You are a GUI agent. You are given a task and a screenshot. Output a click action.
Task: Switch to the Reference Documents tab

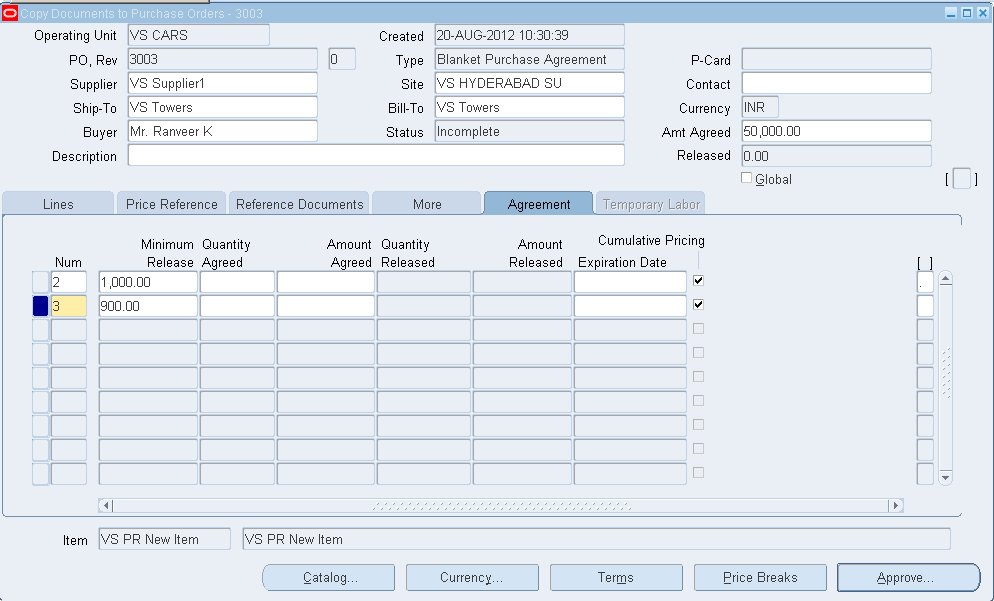299,203
